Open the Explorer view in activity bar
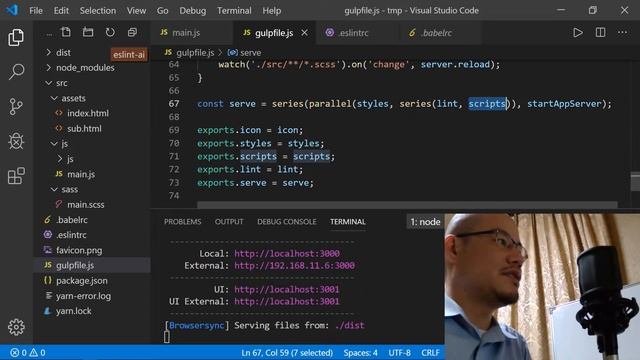Screen dimensions: 640x360 pyautogui.click(x=16, y=38)
